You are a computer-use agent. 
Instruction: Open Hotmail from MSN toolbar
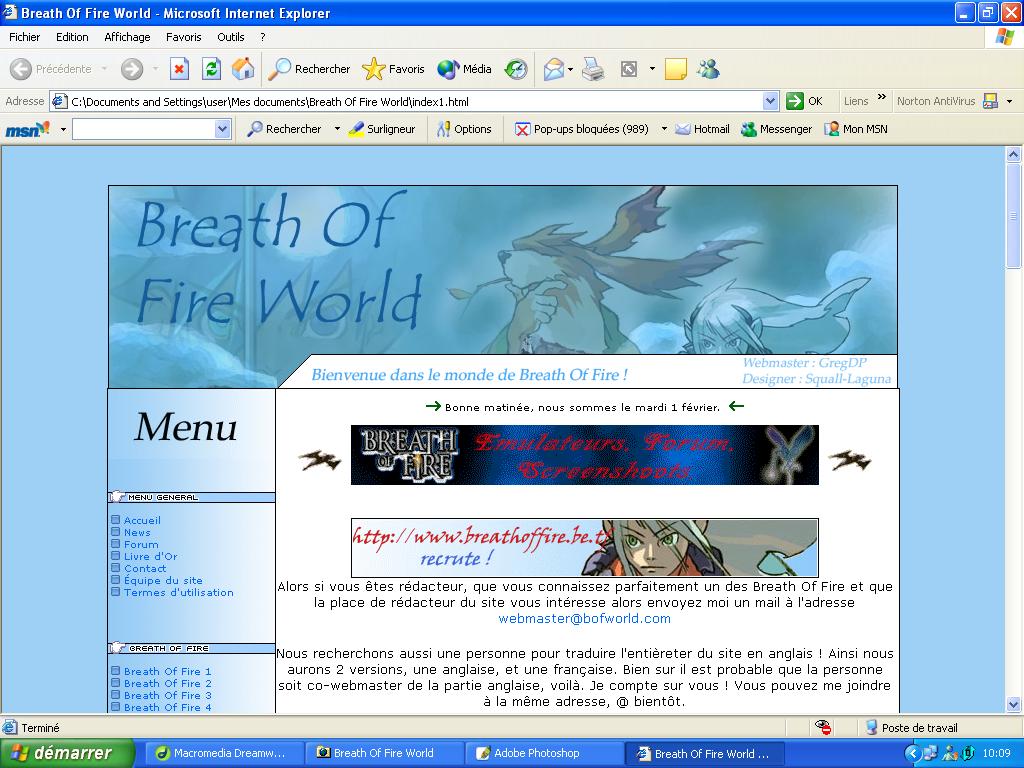pyautogui.click(x=702, y=129)
